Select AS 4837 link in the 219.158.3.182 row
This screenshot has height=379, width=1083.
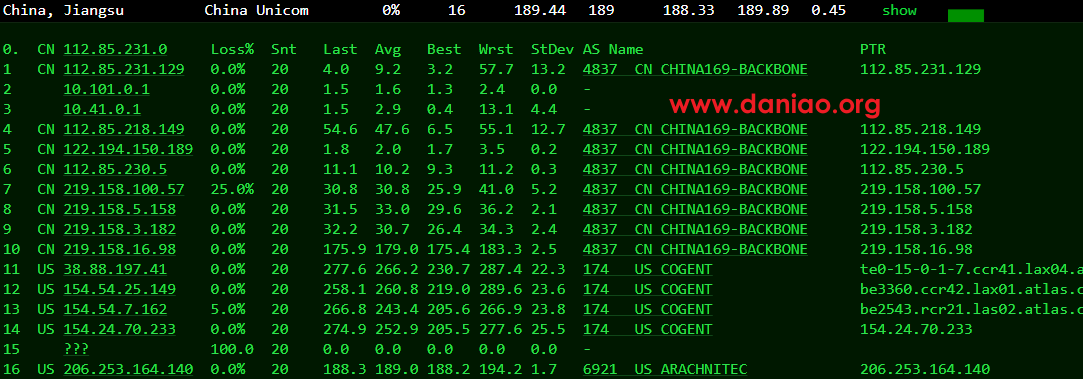point(695,230)
